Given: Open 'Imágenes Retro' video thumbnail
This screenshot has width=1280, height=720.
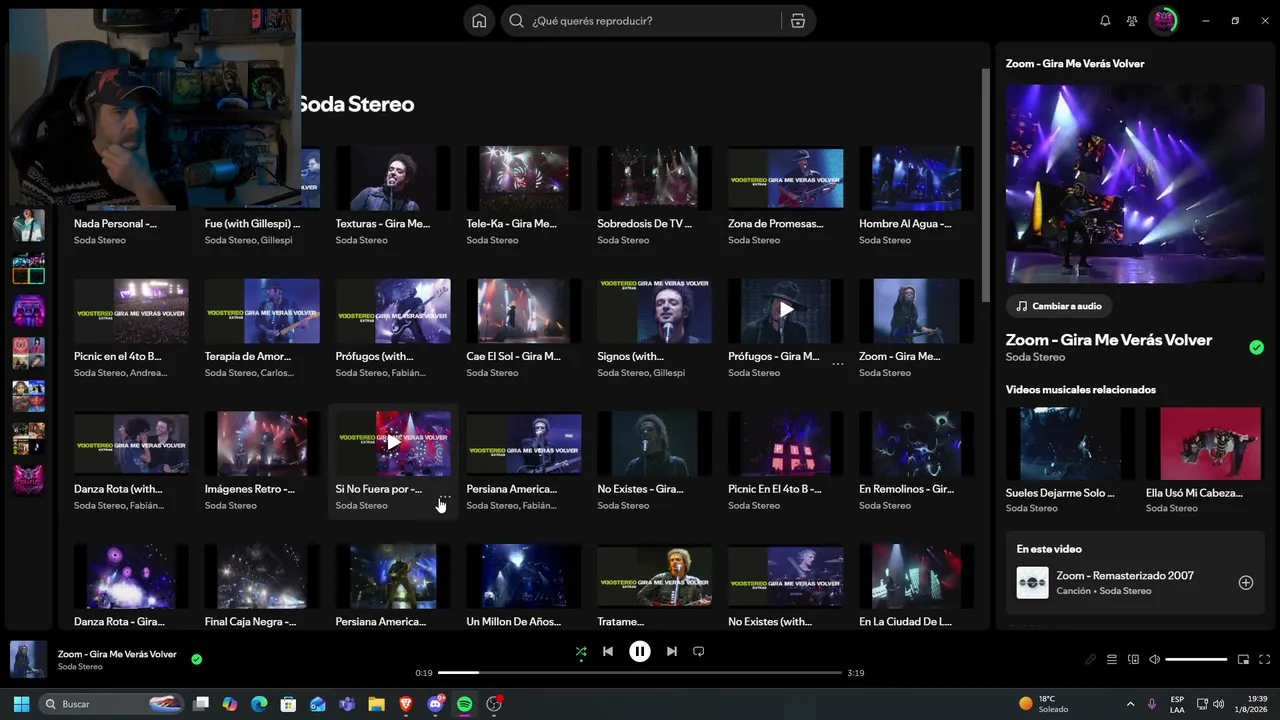Looking at the screenshot, I should (262, 443).
